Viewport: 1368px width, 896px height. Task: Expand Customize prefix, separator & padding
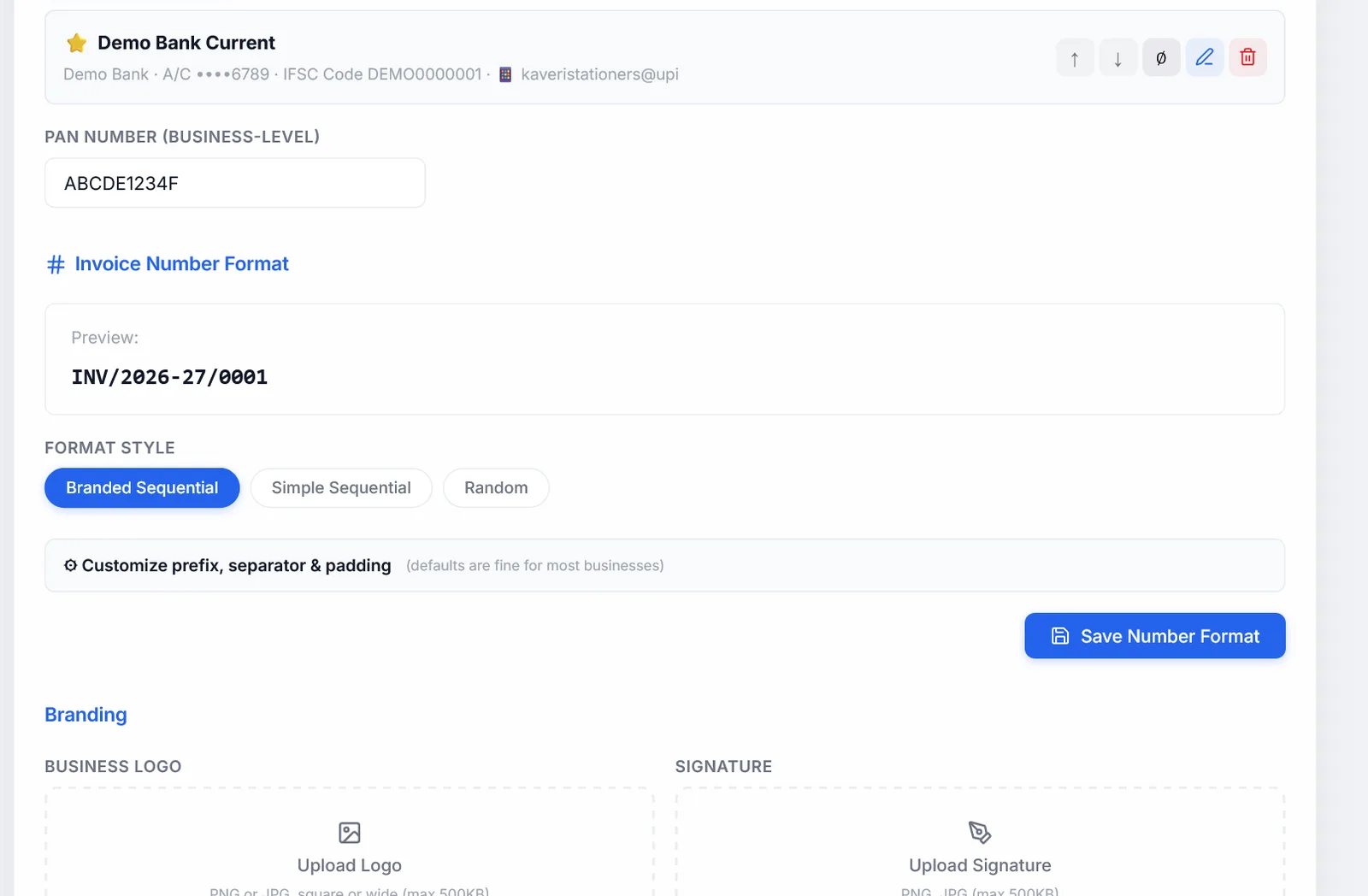pyautogui.click(x=664, y=565)
